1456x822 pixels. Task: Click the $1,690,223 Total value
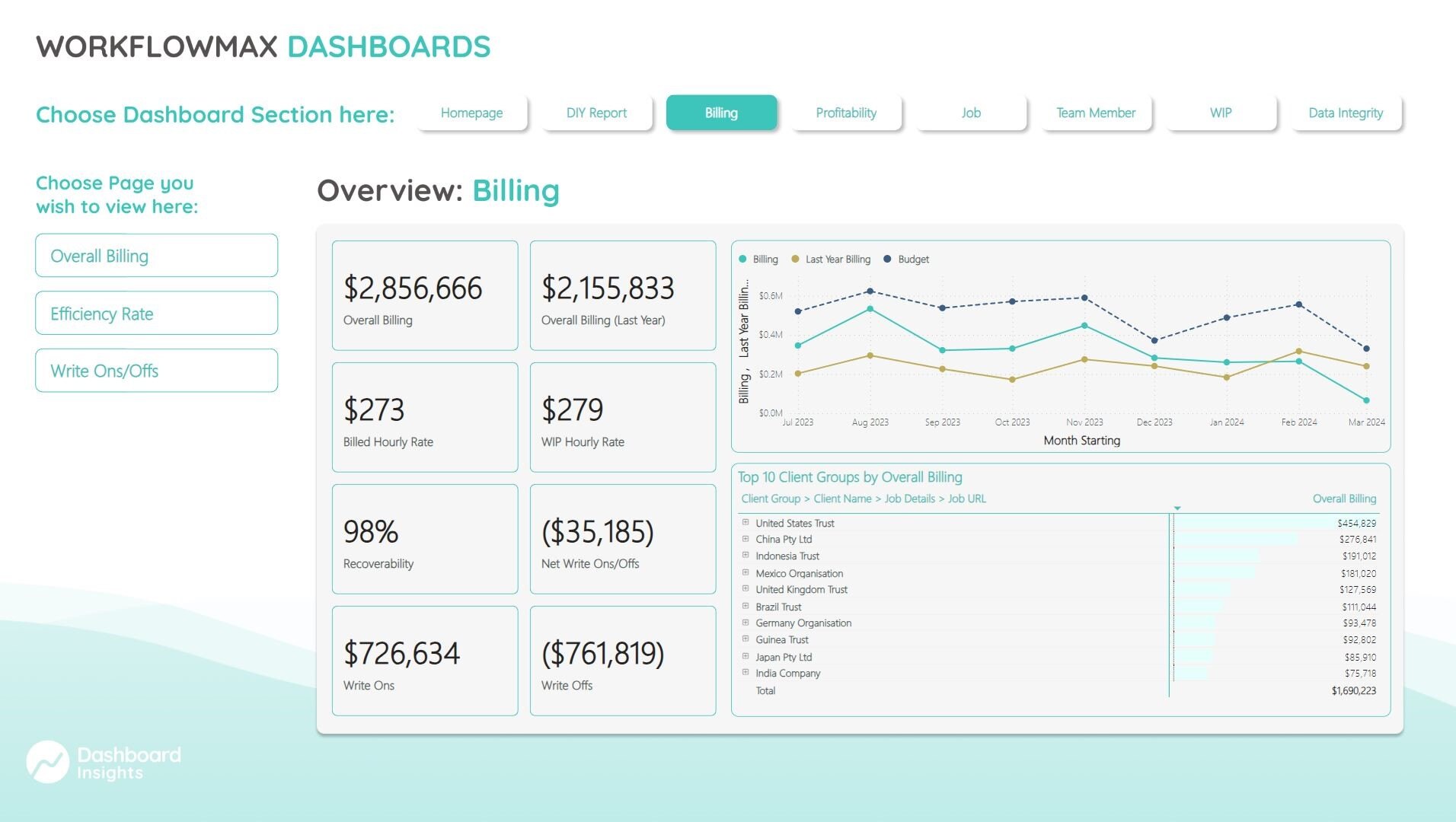[1354, 691]
